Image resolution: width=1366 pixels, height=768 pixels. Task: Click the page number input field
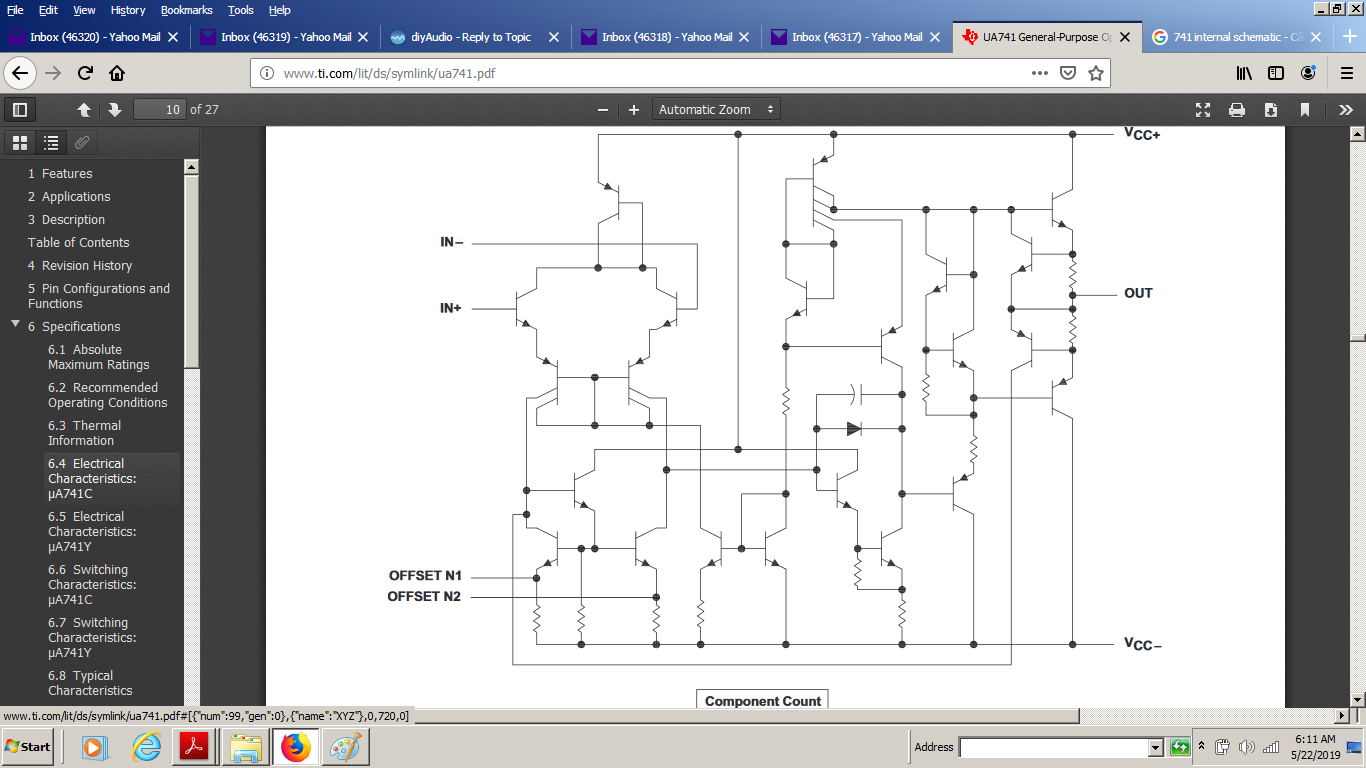160,110
